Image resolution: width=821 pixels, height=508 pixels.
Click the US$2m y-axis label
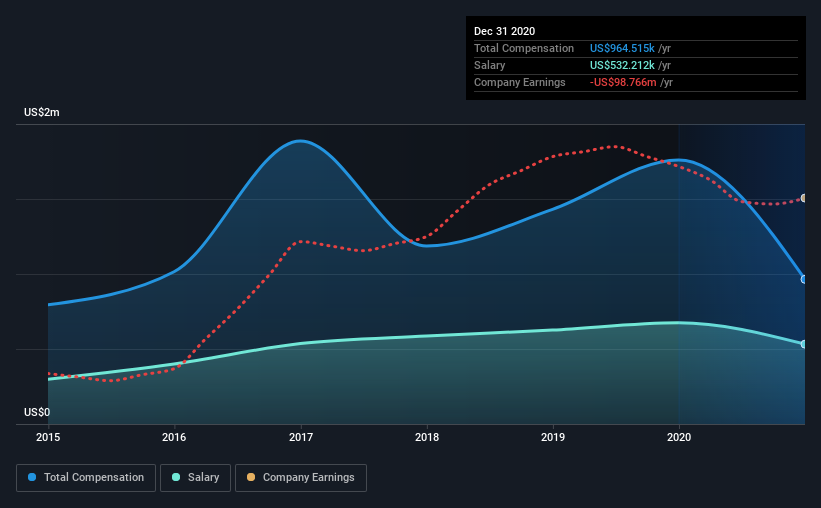point(42,113)
